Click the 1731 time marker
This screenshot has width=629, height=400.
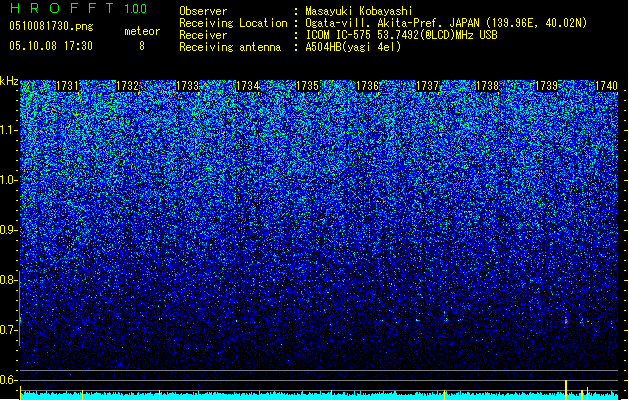[x=67, y=86]
